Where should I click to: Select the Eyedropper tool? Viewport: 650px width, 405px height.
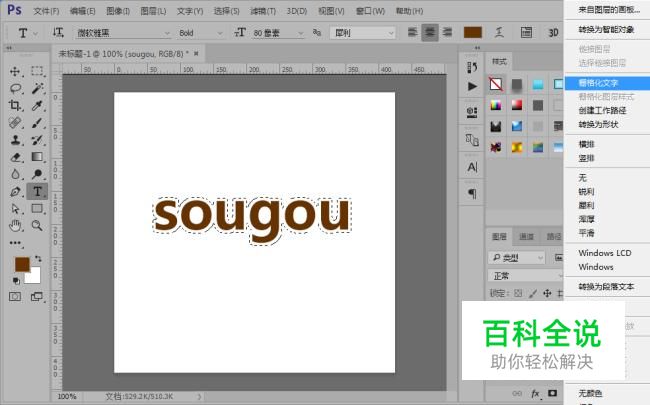pyautogui.click(x=37, y=106)
